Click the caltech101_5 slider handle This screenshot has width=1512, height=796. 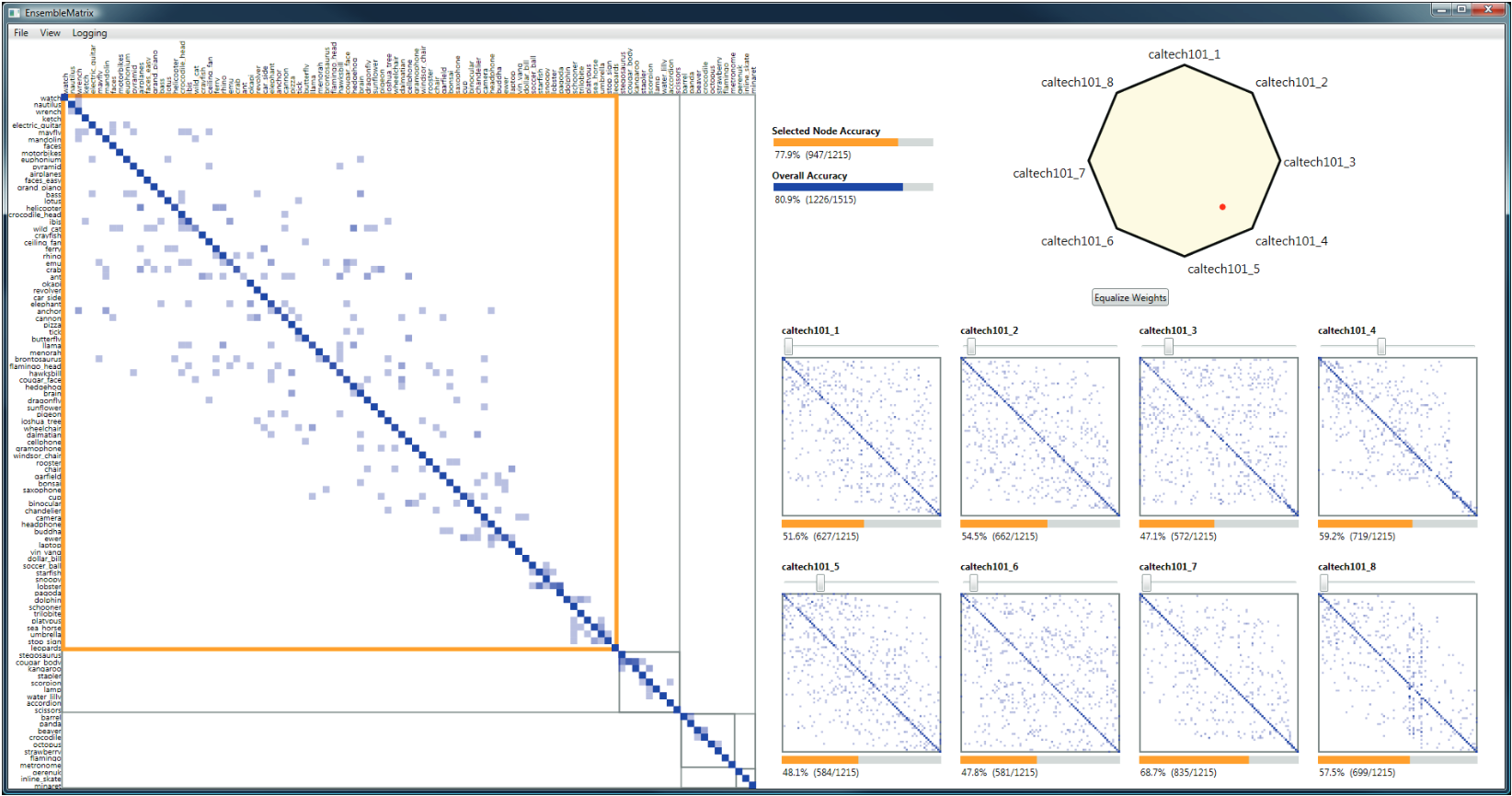pos(820,583)
